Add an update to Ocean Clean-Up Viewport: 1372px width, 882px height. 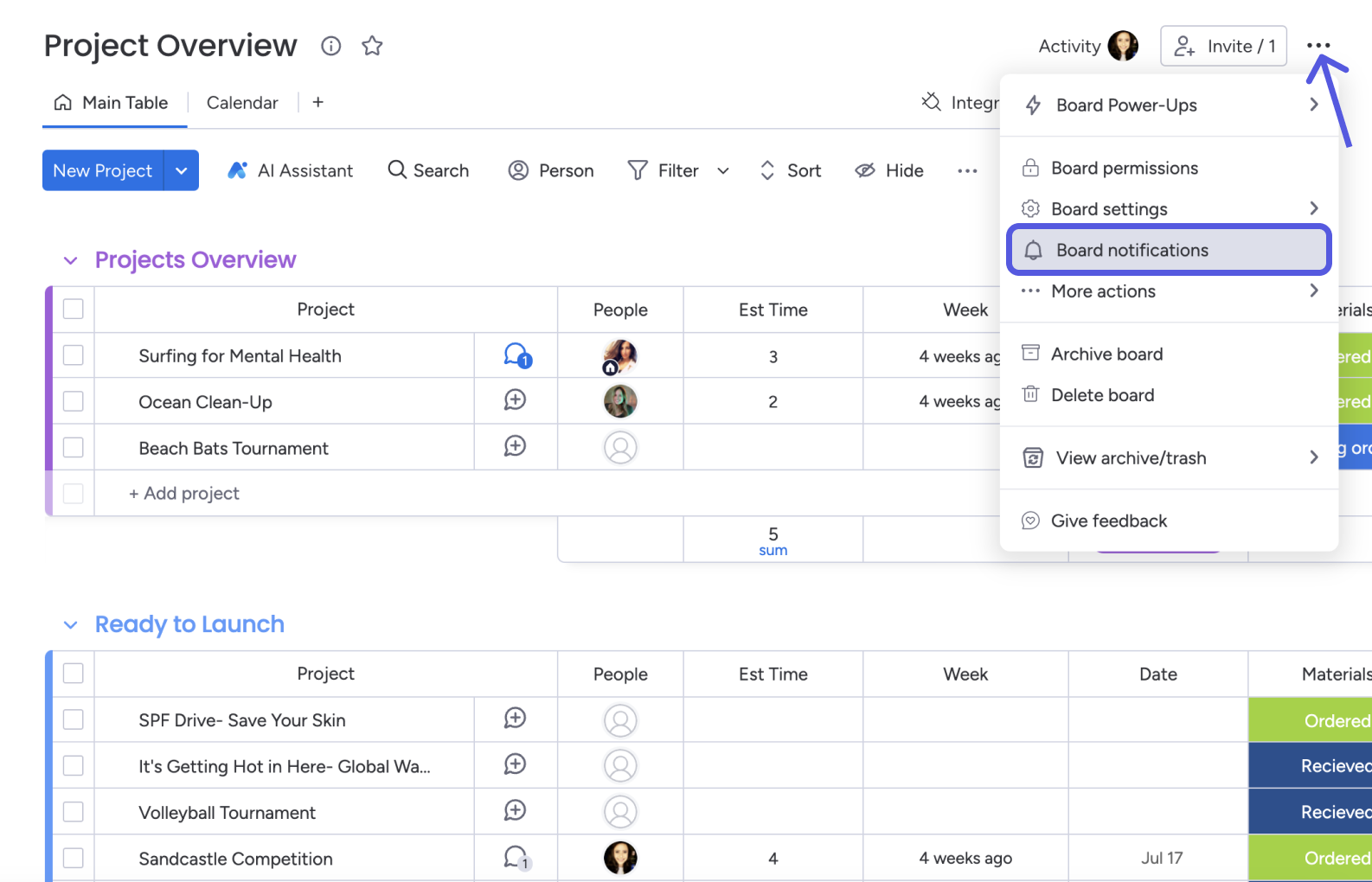point(515,399)
